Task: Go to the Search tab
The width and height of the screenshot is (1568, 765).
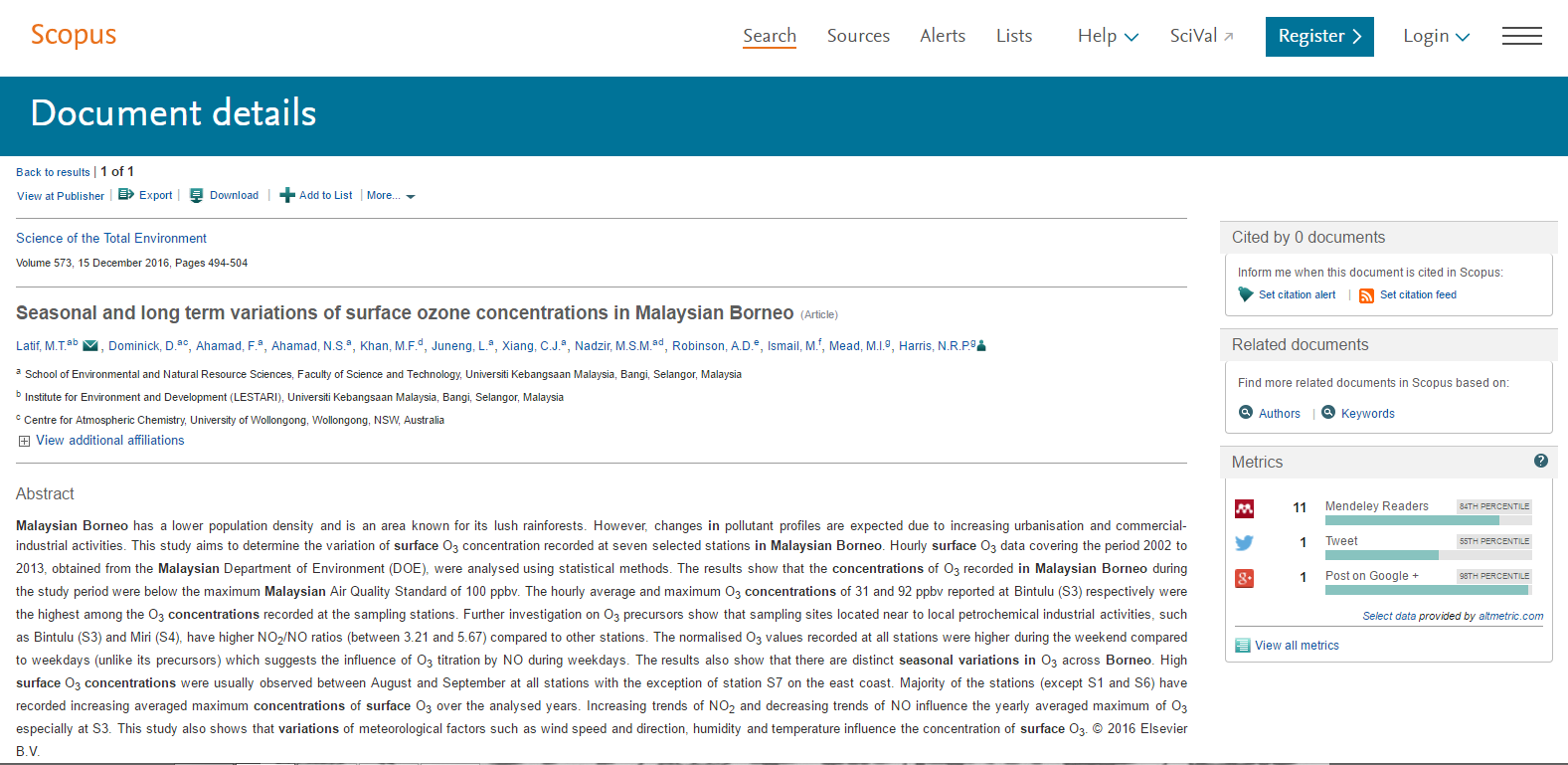Action: pos(770,36)
